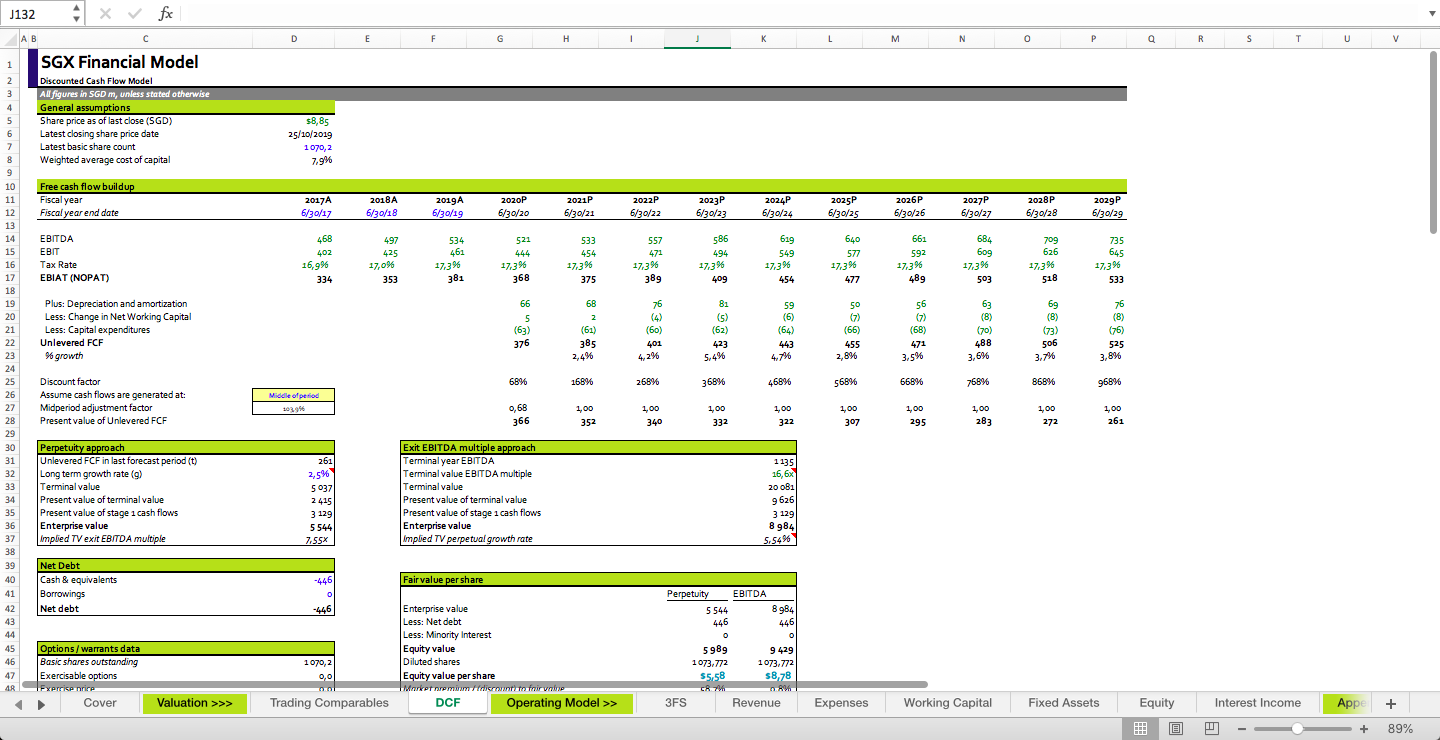Select column D header

click(x=293, y=39)
